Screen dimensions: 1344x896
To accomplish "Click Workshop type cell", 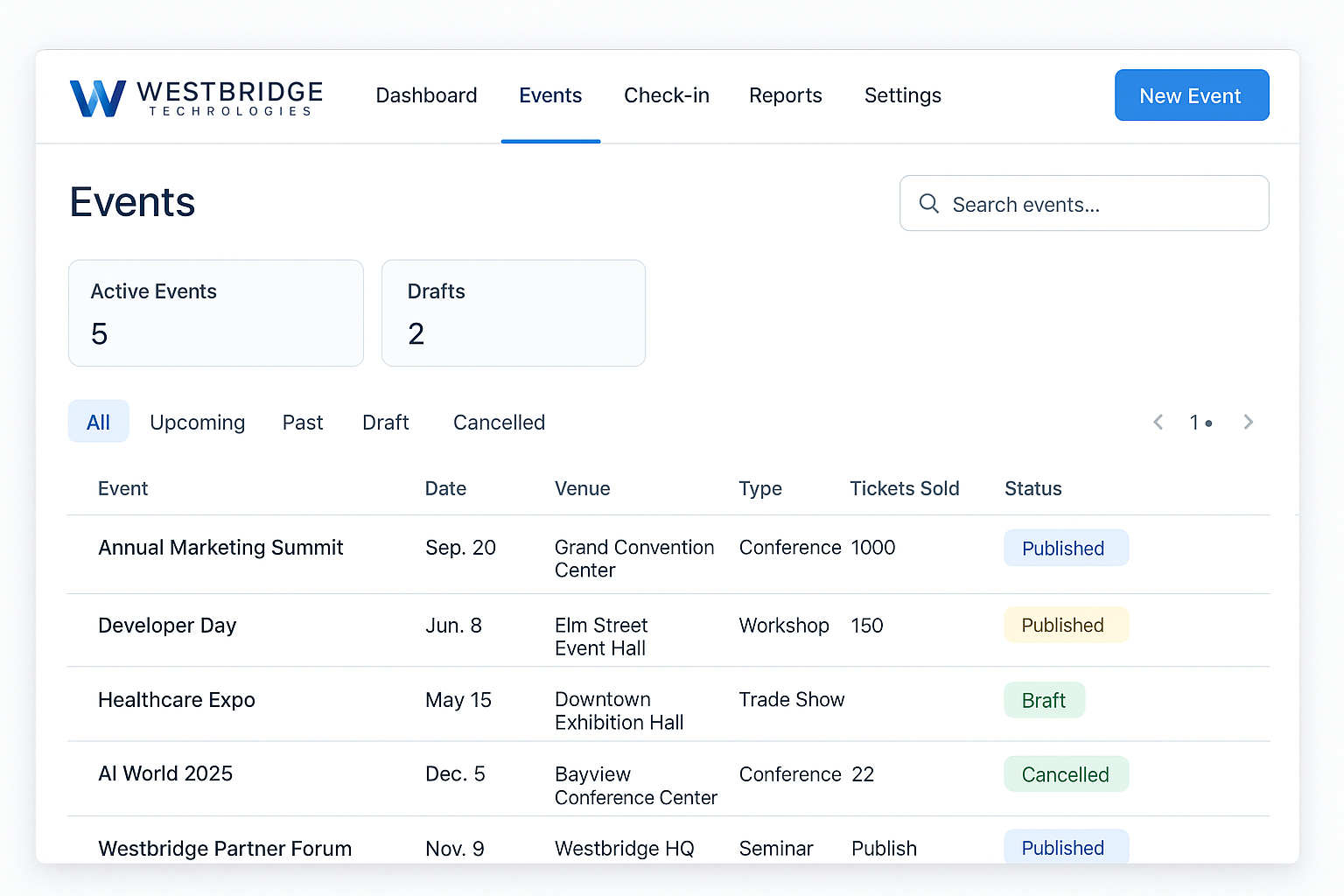I will tap(784, 626).
